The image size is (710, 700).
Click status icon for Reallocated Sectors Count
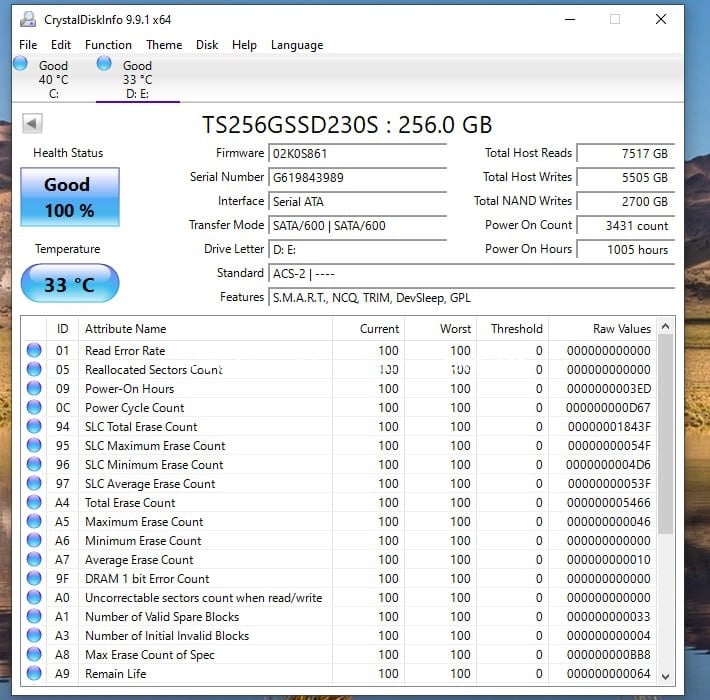click(x=34, y=369)
